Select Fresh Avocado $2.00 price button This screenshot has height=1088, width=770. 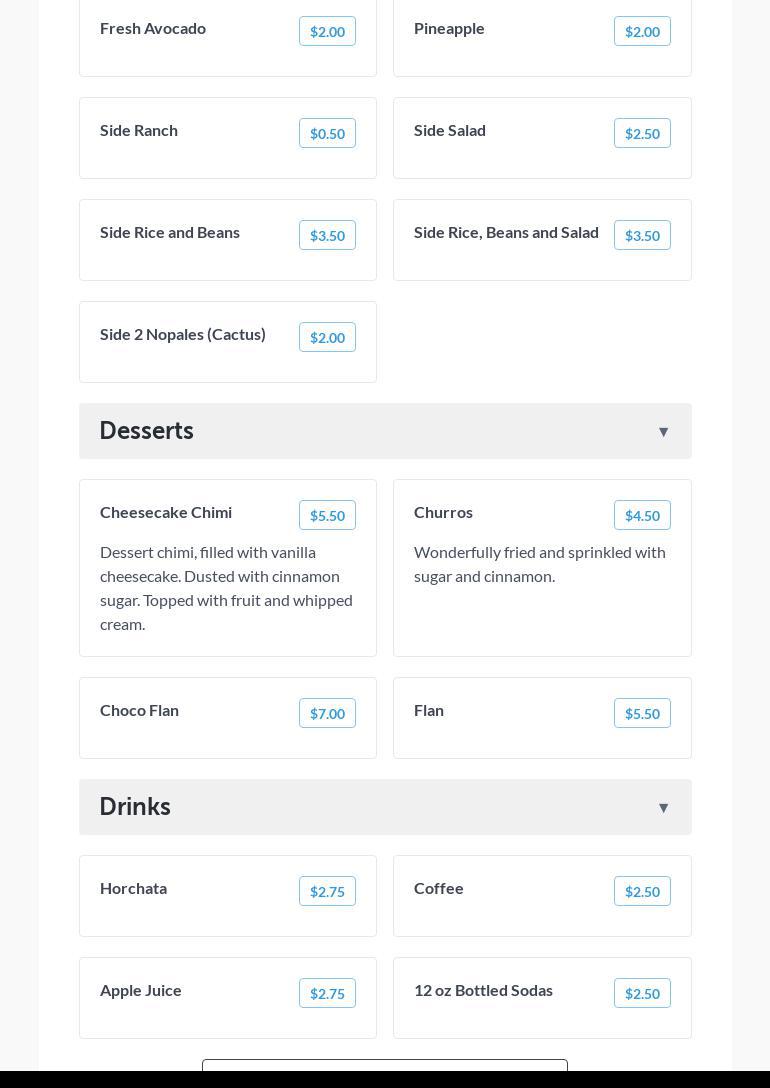click(x=327, y=32)
